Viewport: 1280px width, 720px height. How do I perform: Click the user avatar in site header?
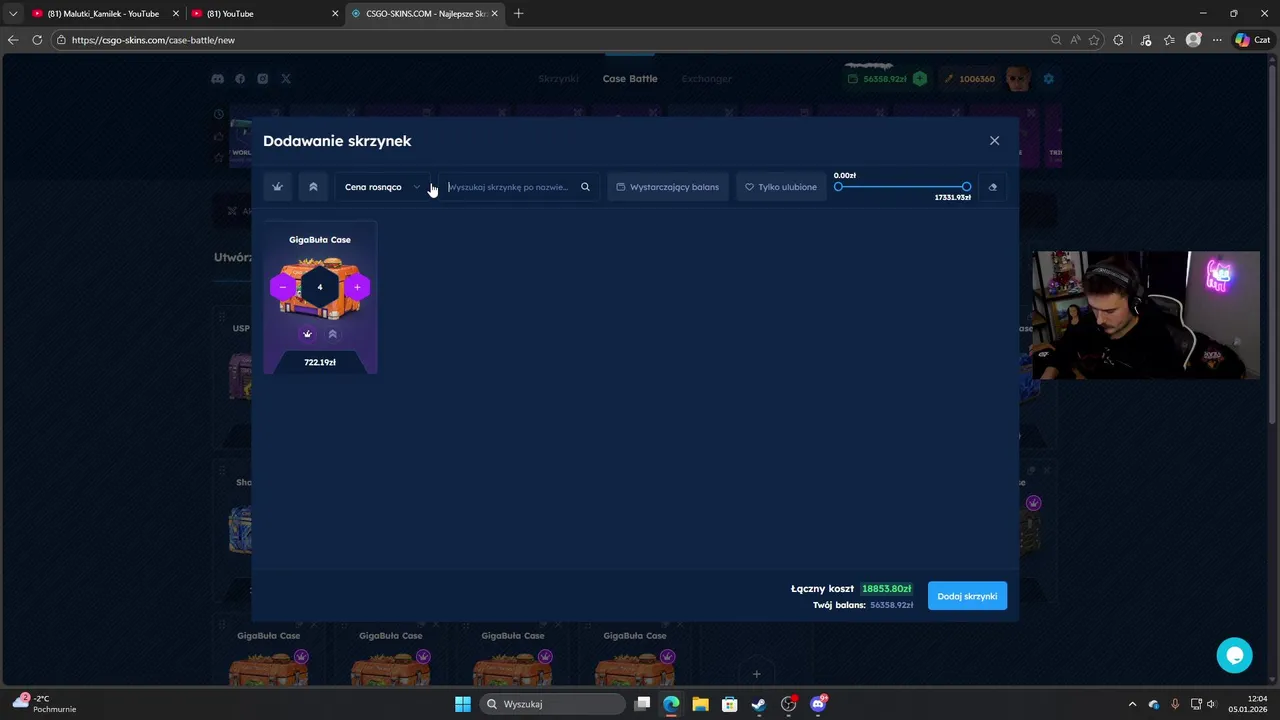(1018, 79)
